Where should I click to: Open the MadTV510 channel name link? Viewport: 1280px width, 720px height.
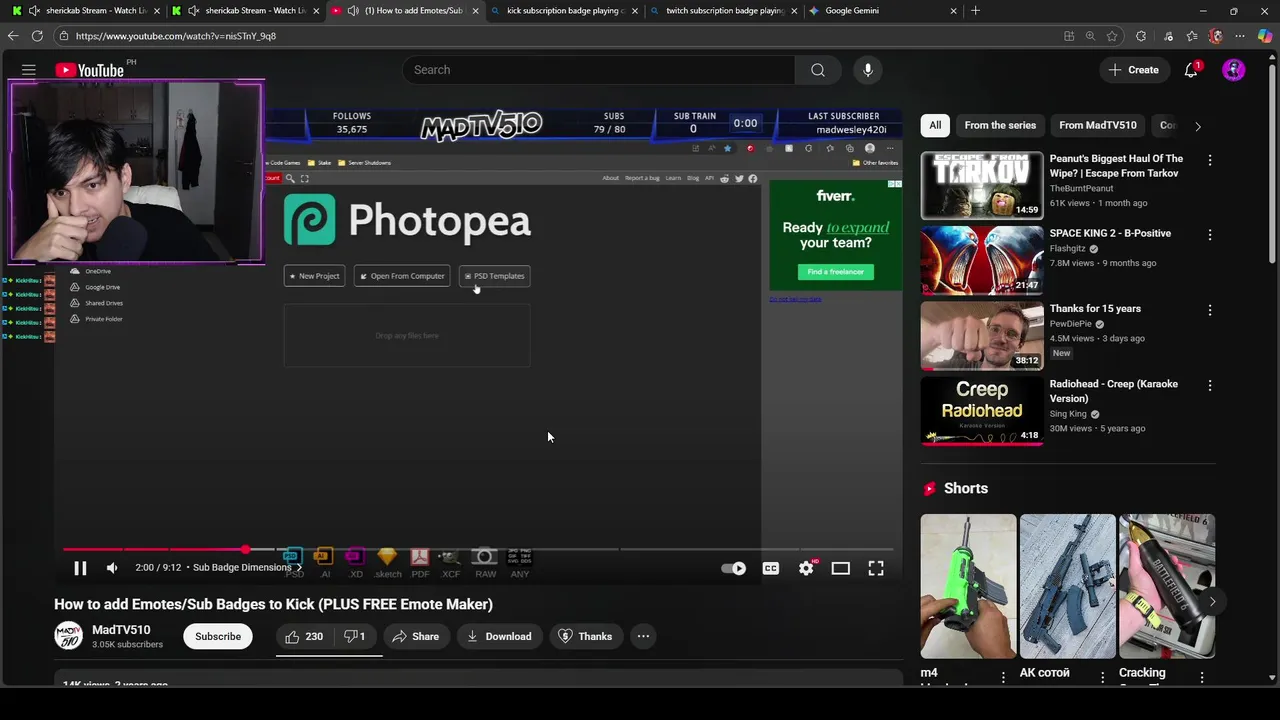121,630
